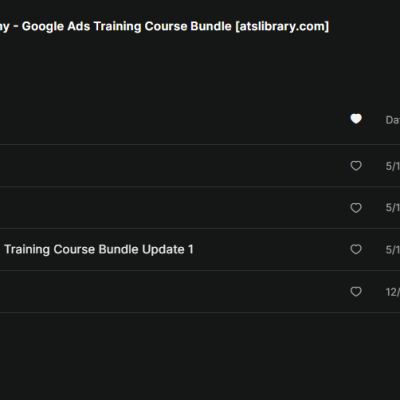Screen dimensions: 400x400
Task: Toggle heart in the second list row
Action: click(x=356, y=208)
